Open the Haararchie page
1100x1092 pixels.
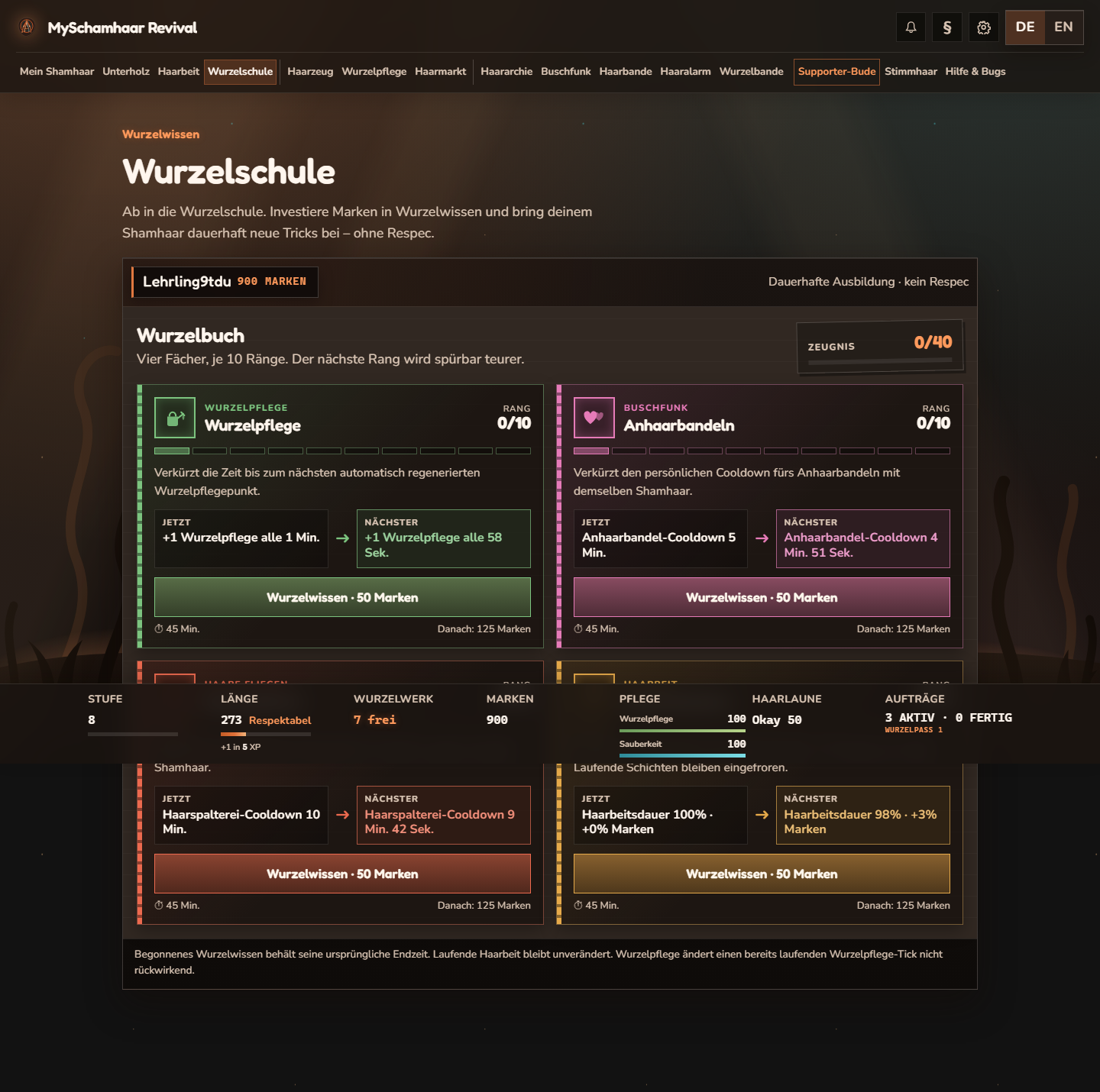point(506,72)
